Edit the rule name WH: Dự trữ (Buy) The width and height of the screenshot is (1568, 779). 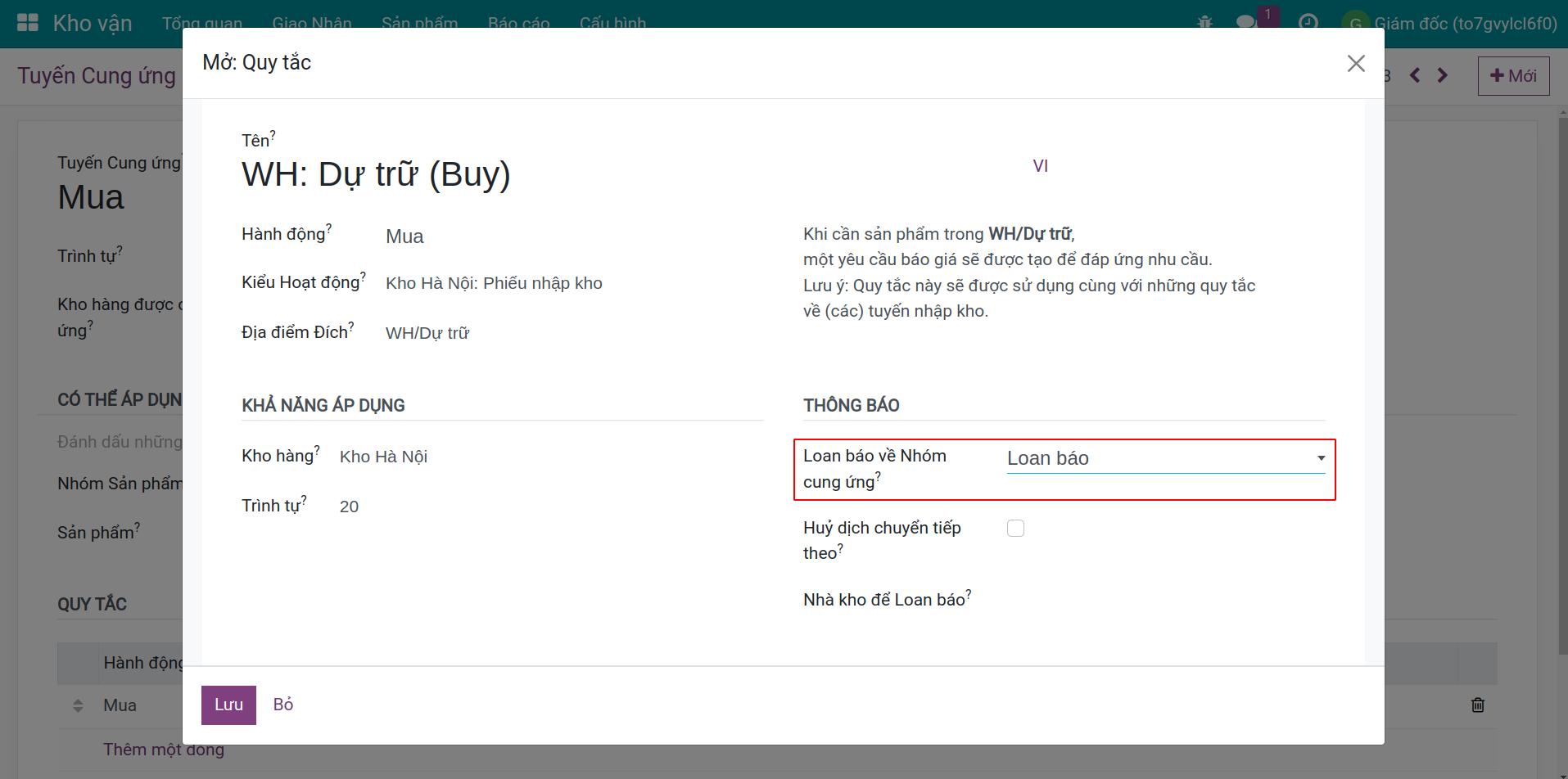click(376, 174)
